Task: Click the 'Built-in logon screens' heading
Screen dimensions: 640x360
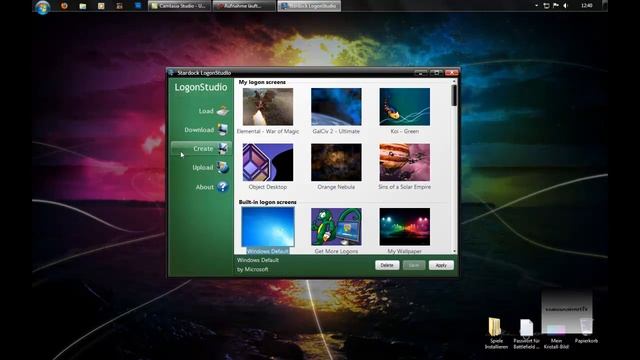Action: point(267,202)
